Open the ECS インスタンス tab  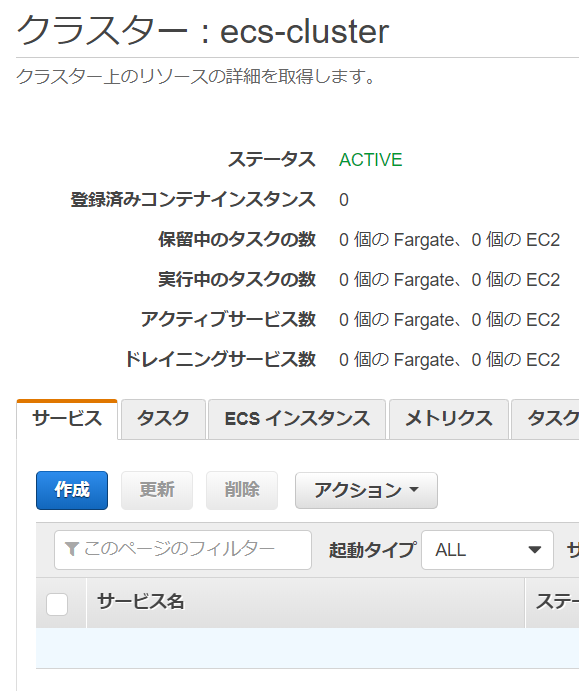tap(297, 419)
